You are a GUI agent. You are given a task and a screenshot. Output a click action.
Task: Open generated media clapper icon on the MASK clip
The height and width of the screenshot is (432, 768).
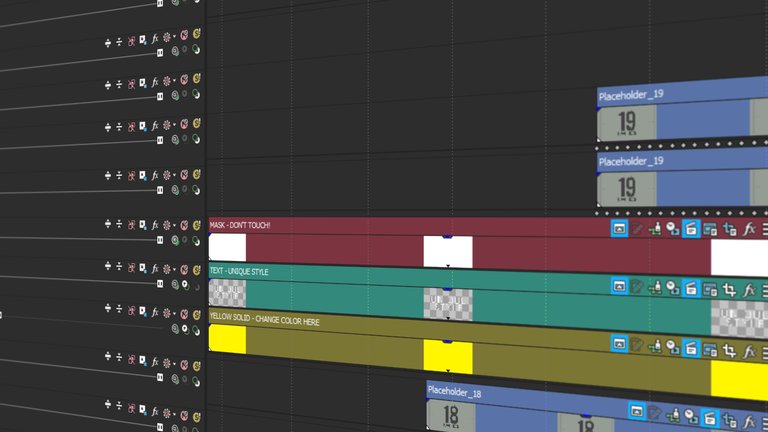(691, 229)
